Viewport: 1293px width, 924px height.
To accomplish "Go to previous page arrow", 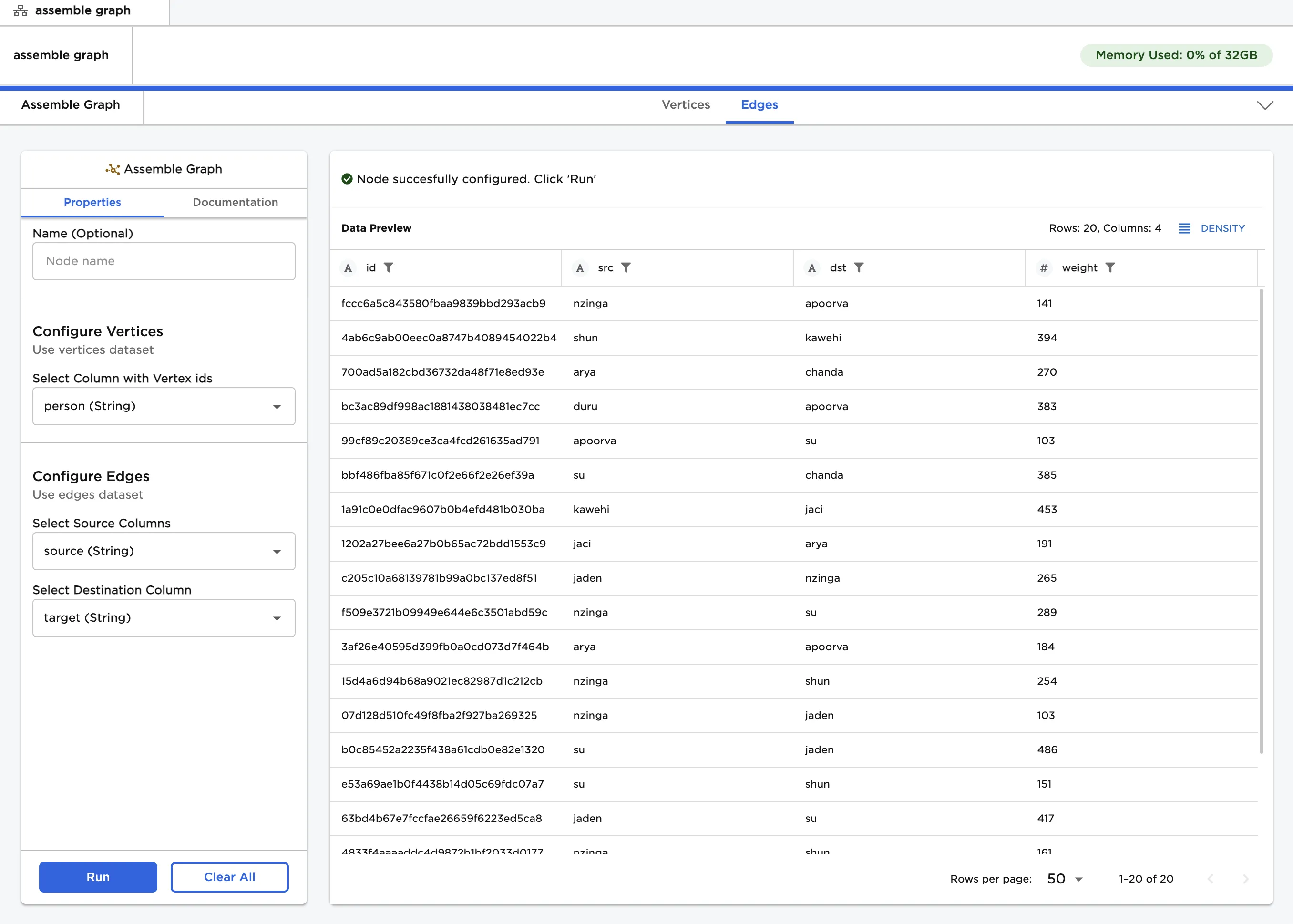I will pos(1211,879).
